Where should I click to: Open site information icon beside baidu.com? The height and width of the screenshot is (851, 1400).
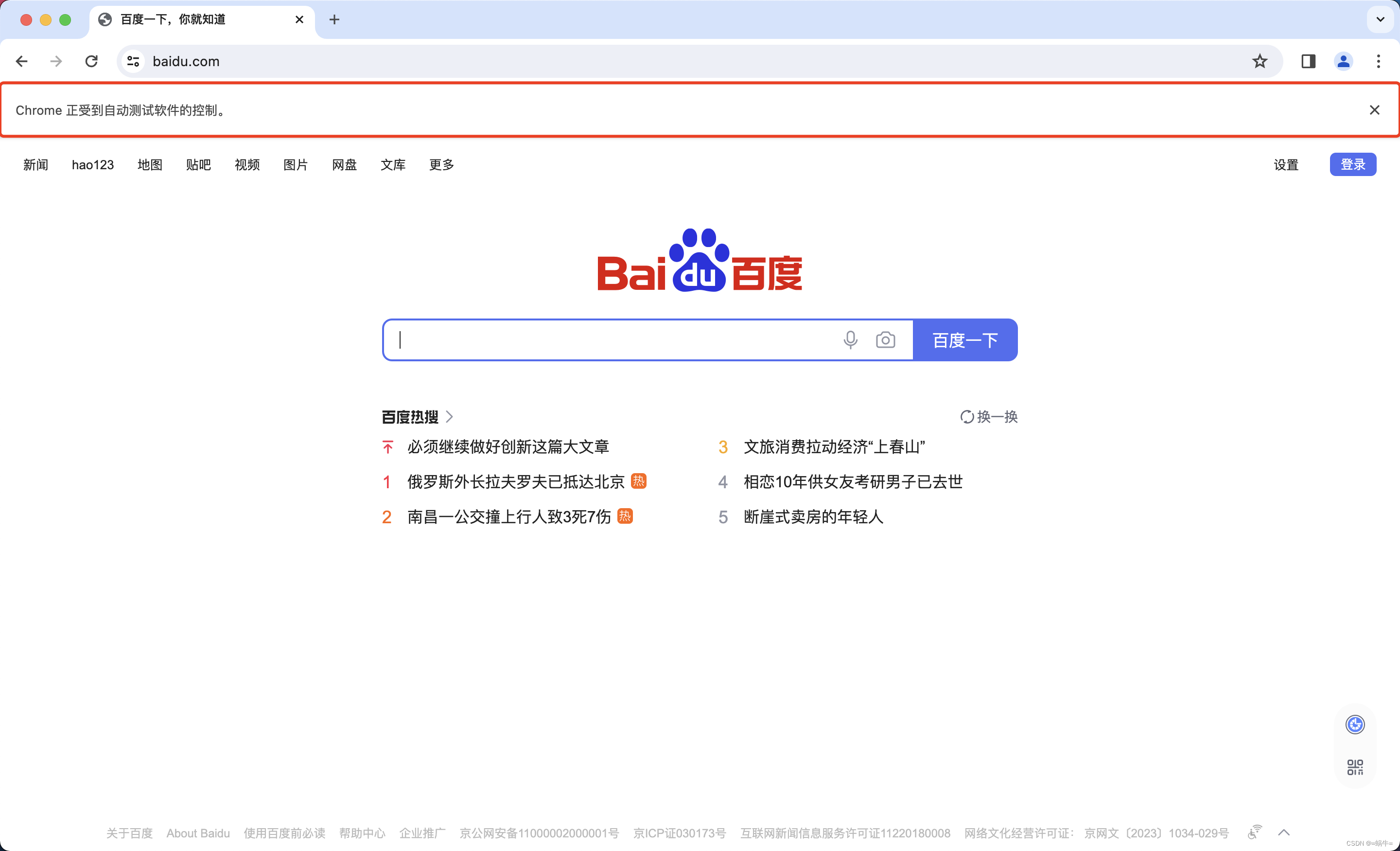[133, 61]
